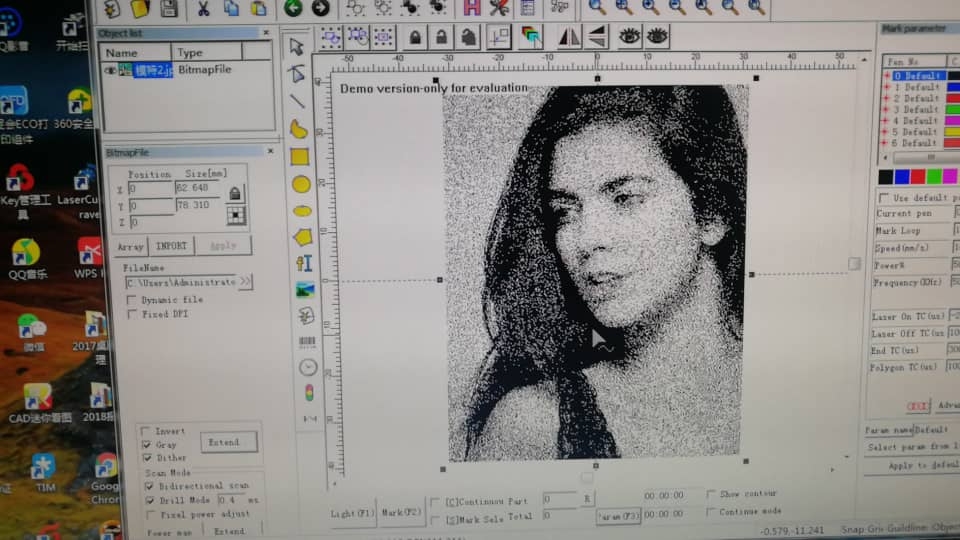Select the Ellipse tool

pos(302,211)
